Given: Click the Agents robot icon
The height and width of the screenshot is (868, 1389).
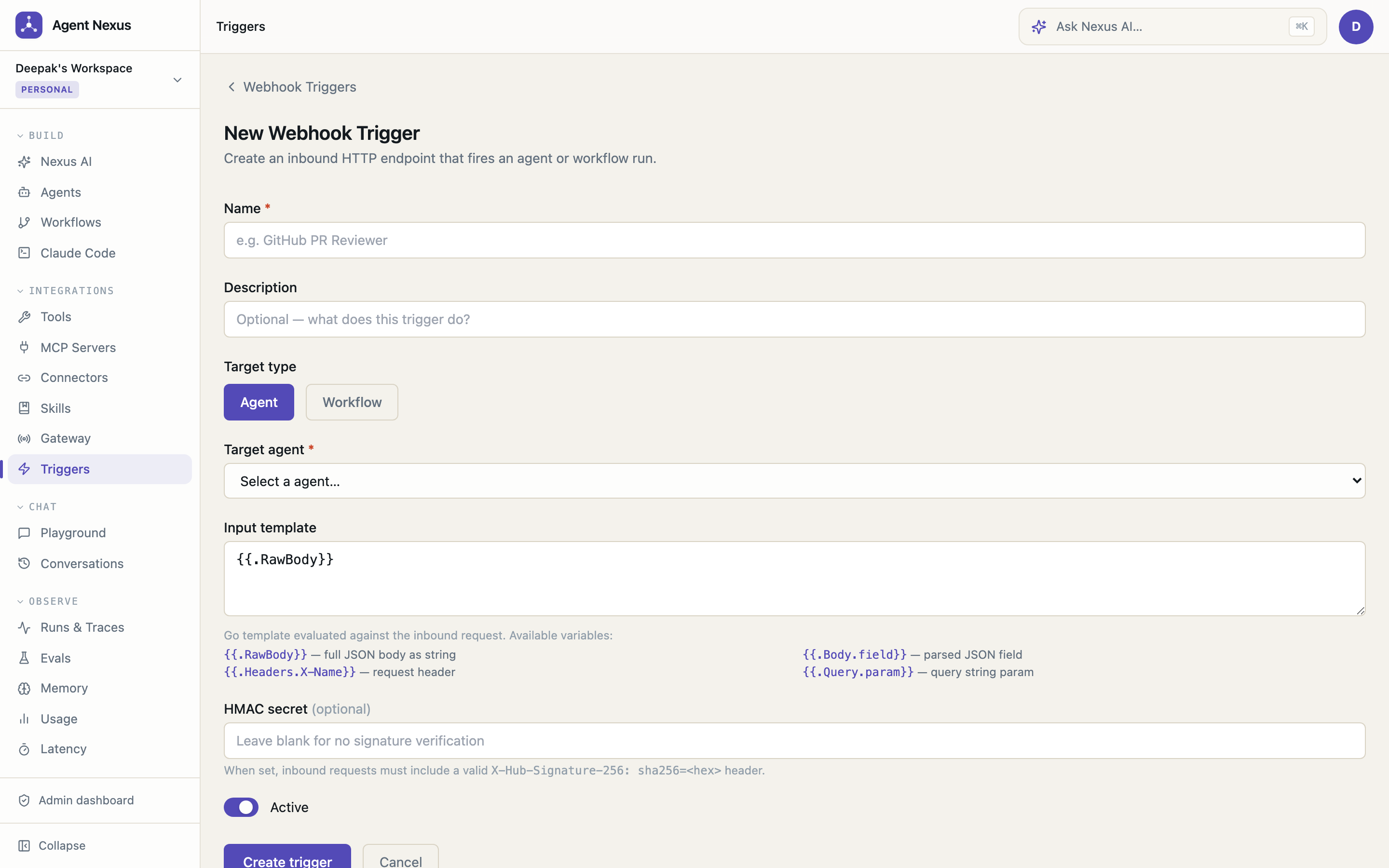Looking at the screenshot, I should 24,192.
